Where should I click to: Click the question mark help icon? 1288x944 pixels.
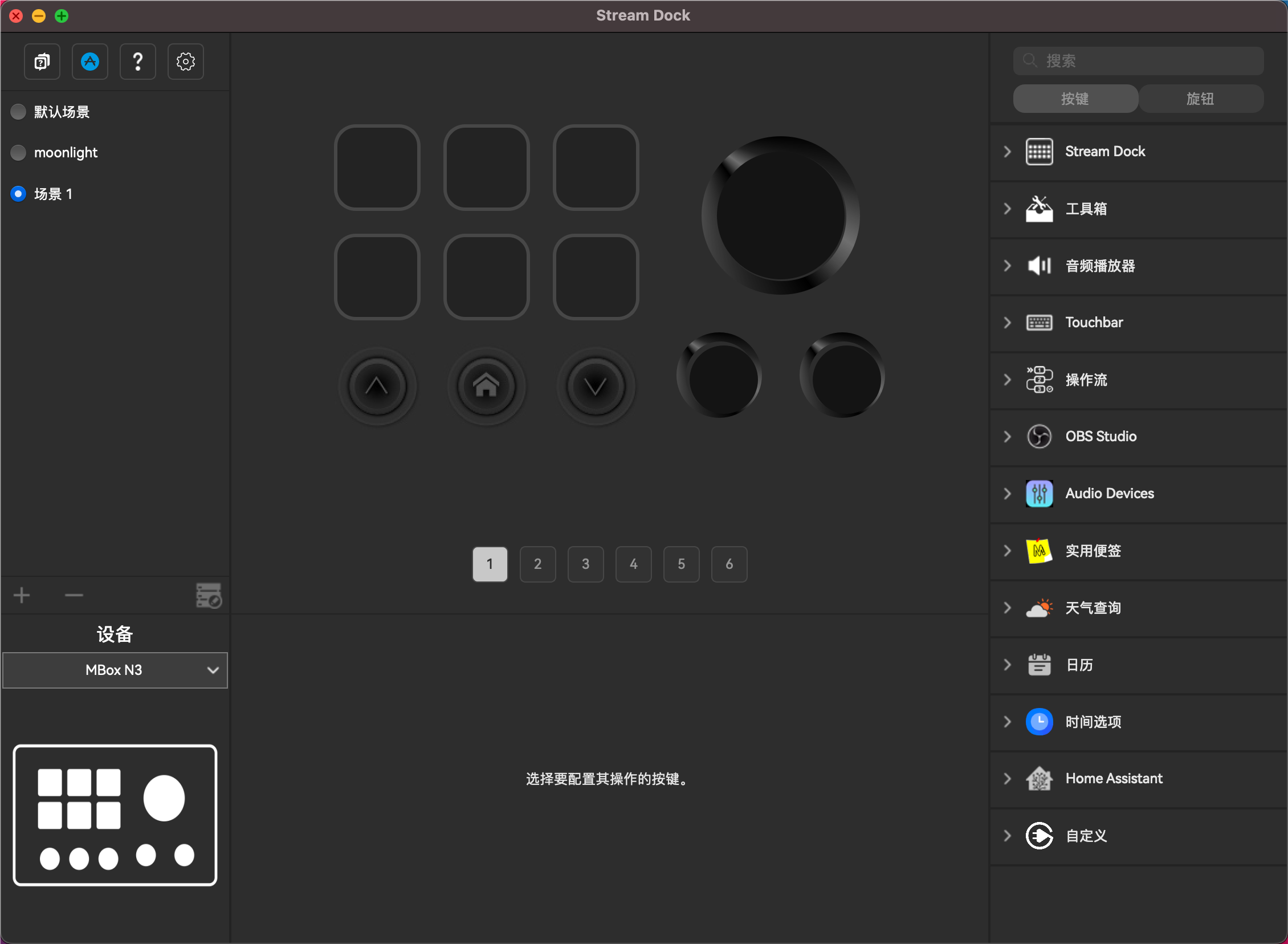[138, 61]
